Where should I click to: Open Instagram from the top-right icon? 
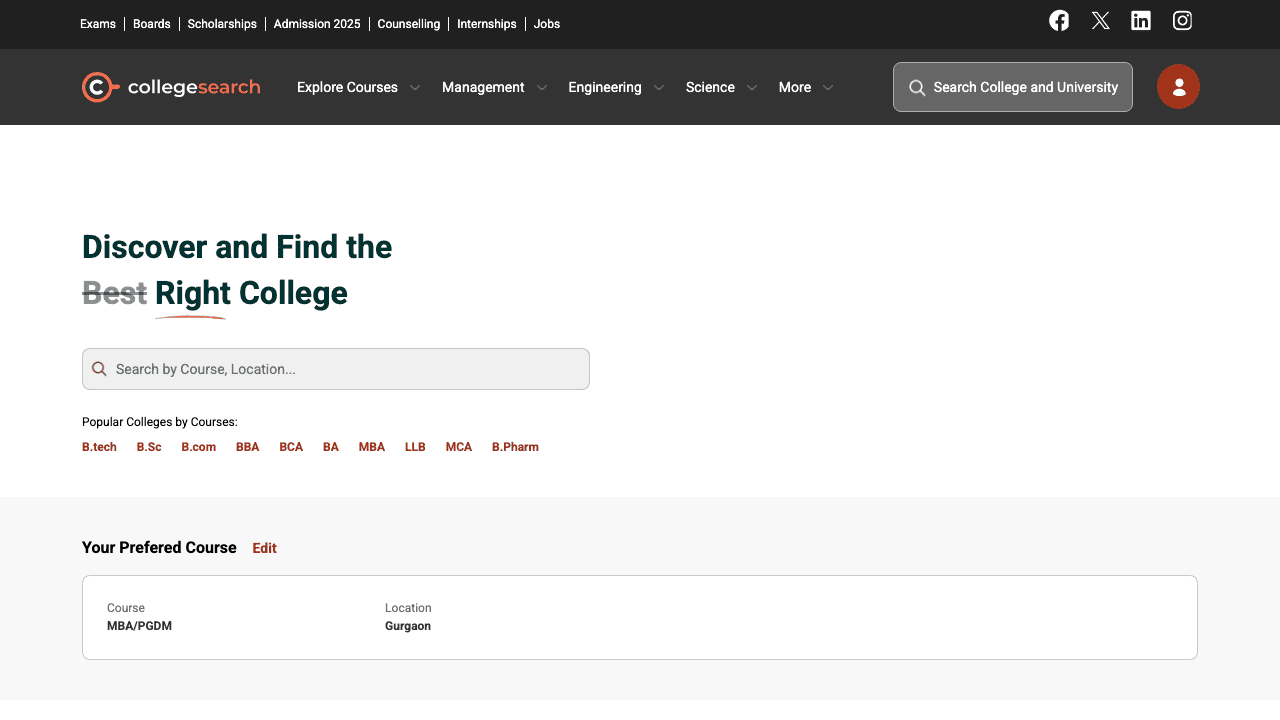point(1182,20)
